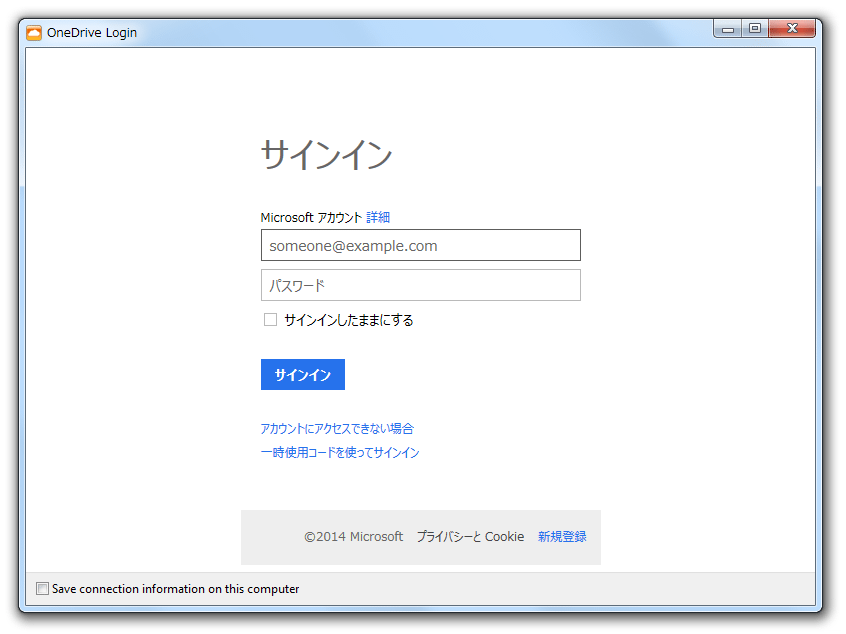Enable the サインインしたままにする checkbox
The image size is (846, 634).
click(x=270, y=320)
